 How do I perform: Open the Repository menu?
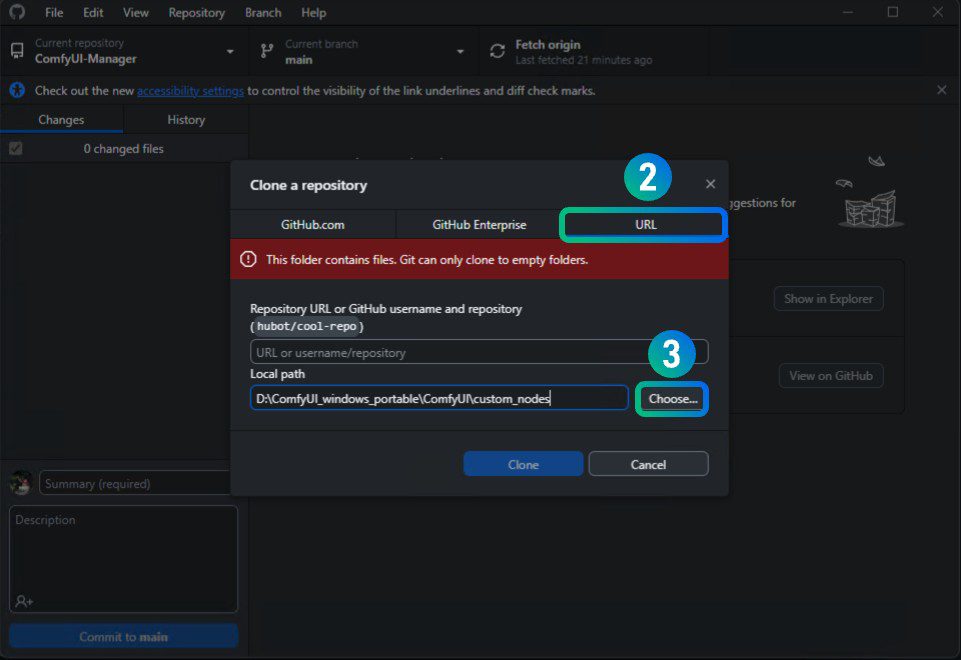(197, 12)
